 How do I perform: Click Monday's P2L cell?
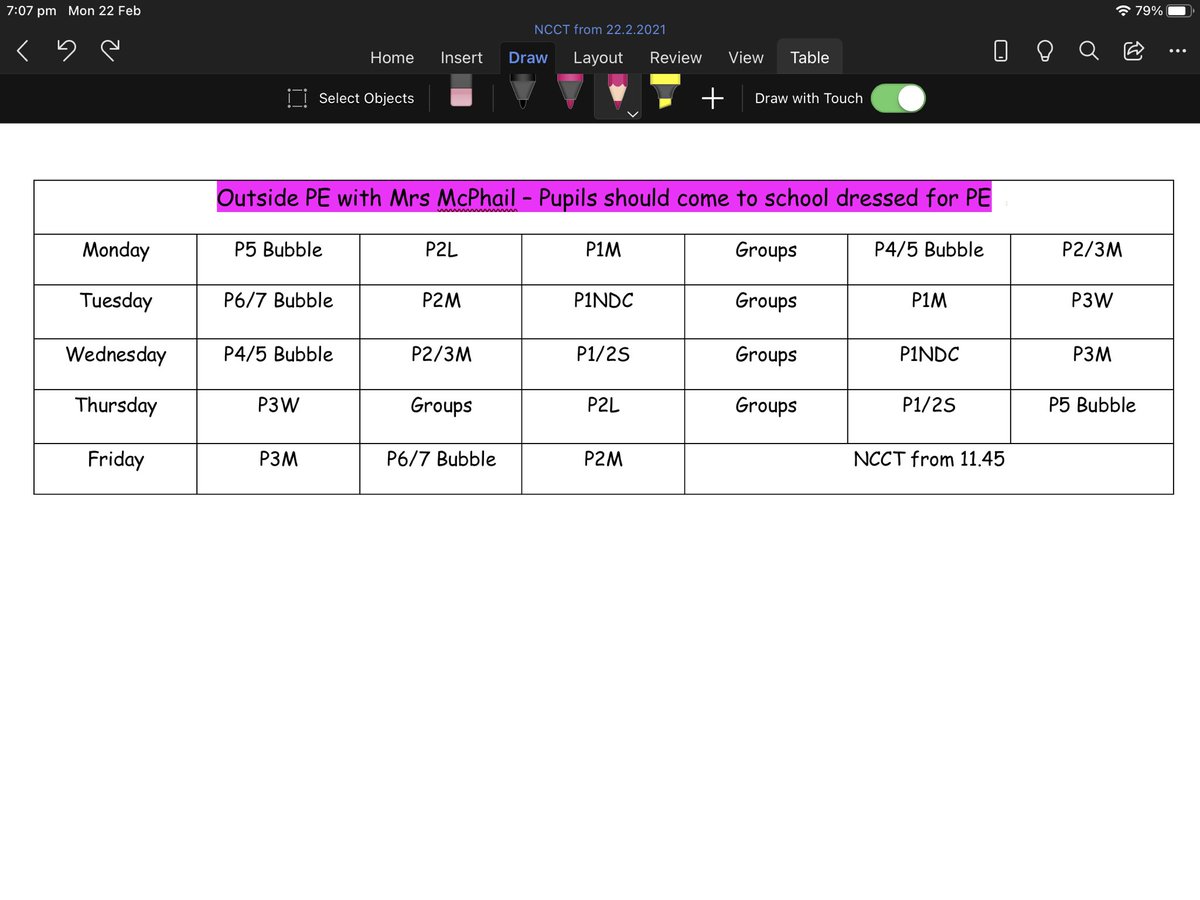tap(441, 259)
